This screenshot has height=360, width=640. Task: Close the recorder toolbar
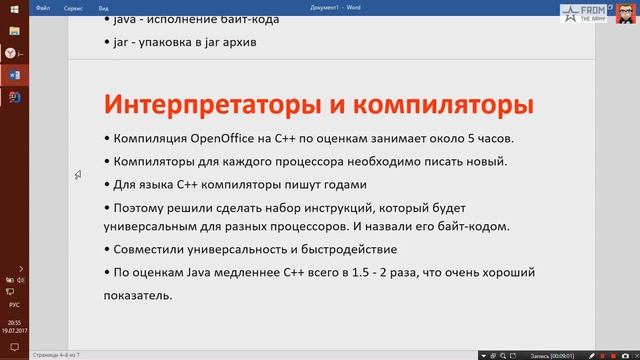click(x=636, y=356)
